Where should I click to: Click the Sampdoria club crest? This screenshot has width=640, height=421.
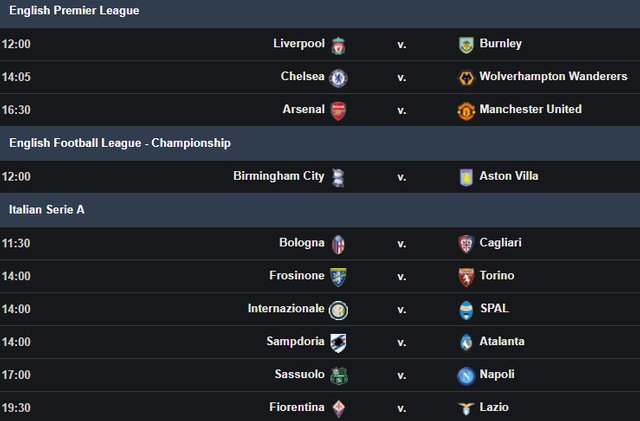click(339, 343)
